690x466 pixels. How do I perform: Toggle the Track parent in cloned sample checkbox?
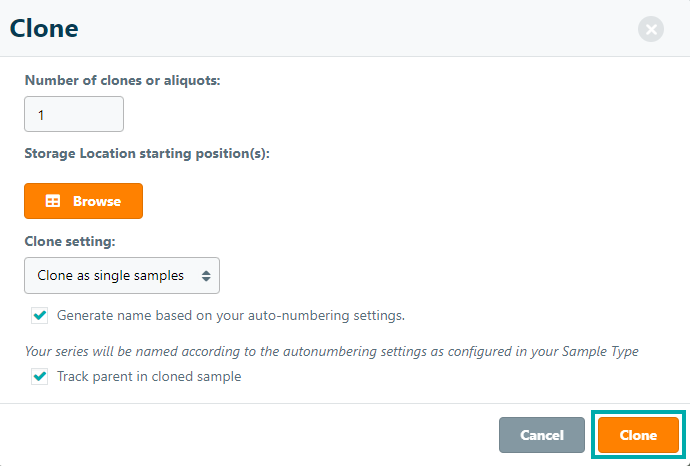click(40, 377)
